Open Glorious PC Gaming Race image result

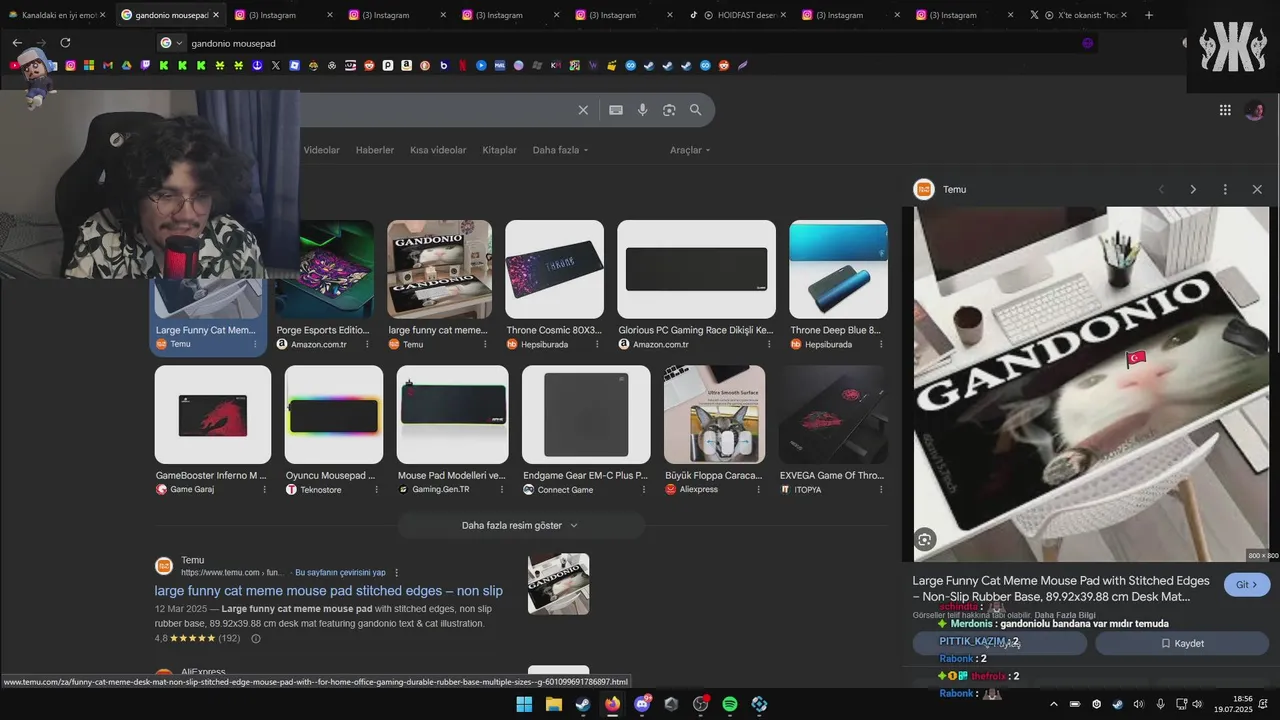pyautogui.click(x=696, y=269)
